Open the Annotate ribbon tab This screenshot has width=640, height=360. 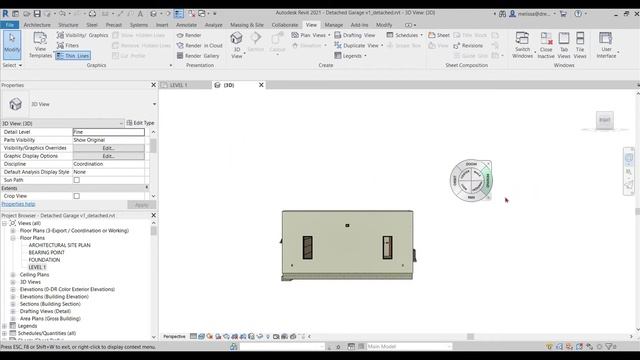[186, 25]
